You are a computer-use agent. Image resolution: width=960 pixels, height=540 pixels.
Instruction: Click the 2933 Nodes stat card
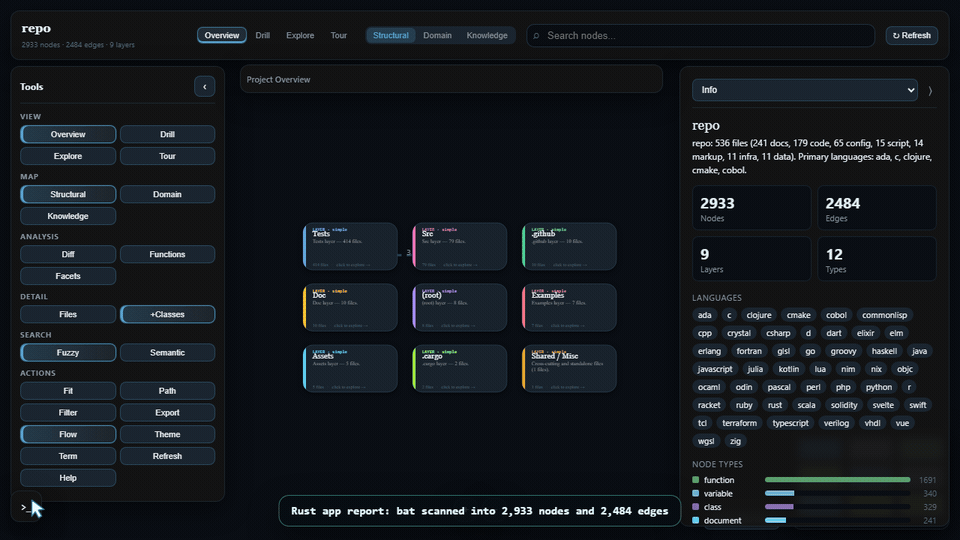tap(751, 208)
